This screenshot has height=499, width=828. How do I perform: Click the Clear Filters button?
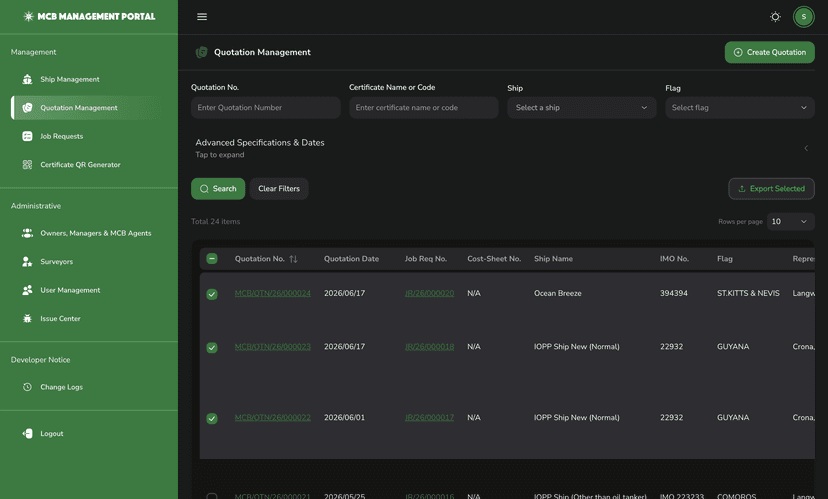pos(279,189)
